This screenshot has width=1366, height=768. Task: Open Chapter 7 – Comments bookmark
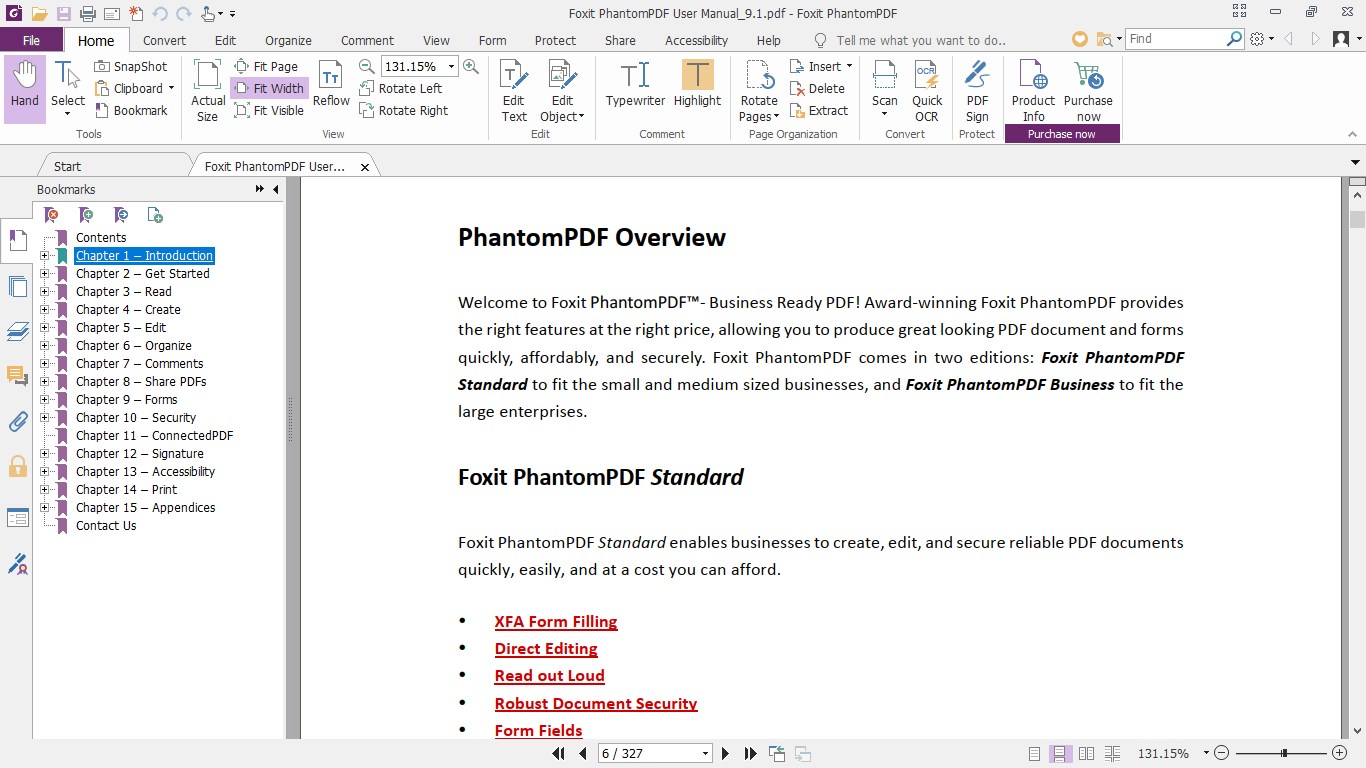139,364
